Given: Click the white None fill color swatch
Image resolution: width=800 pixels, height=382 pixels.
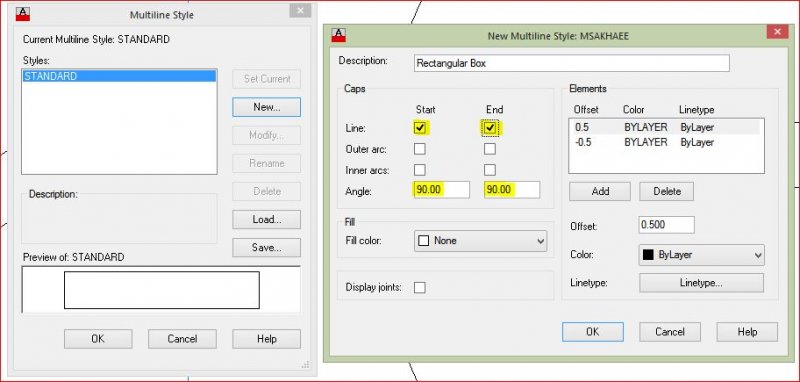Looking at the screenshot, I should pyautogui.click(x=423, y=241).
